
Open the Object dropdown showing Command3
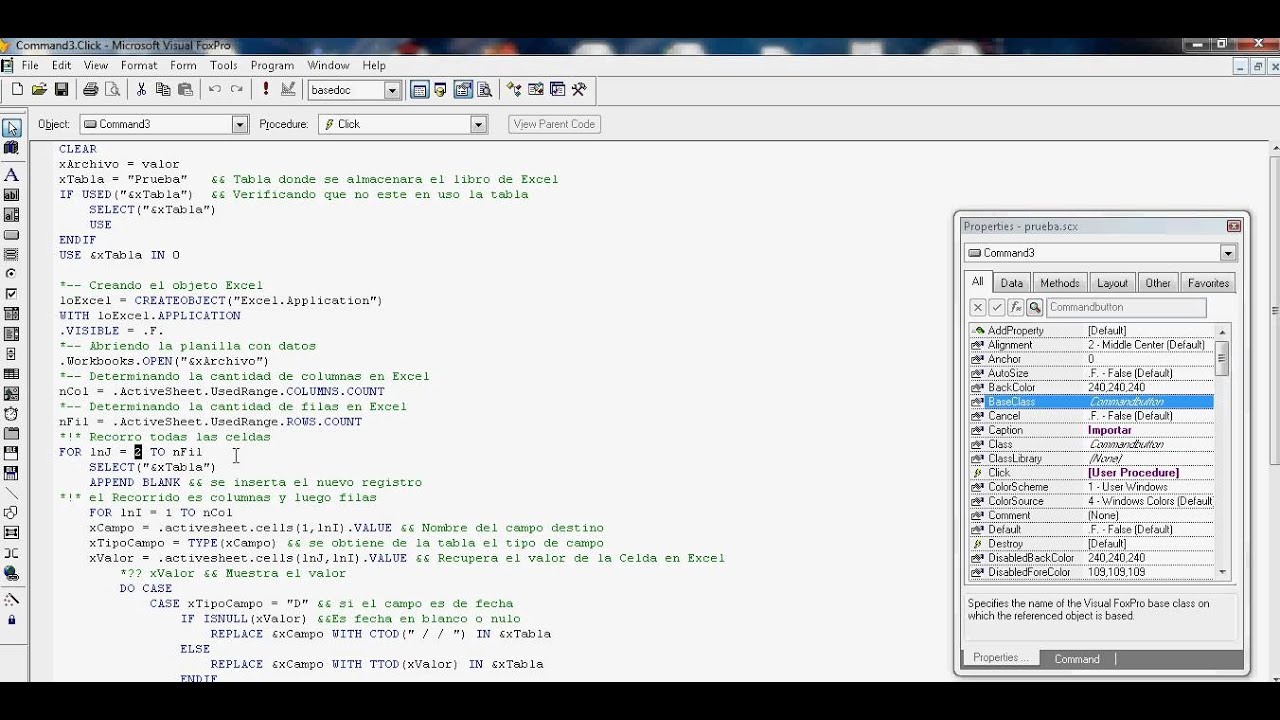[240, 124]
